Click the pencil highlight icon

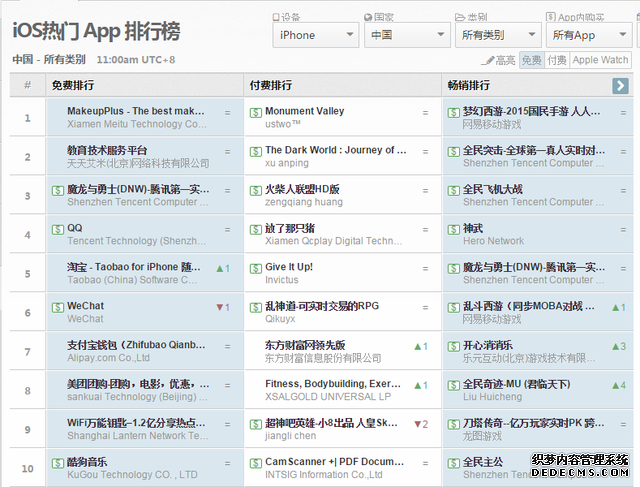point(488,60)
